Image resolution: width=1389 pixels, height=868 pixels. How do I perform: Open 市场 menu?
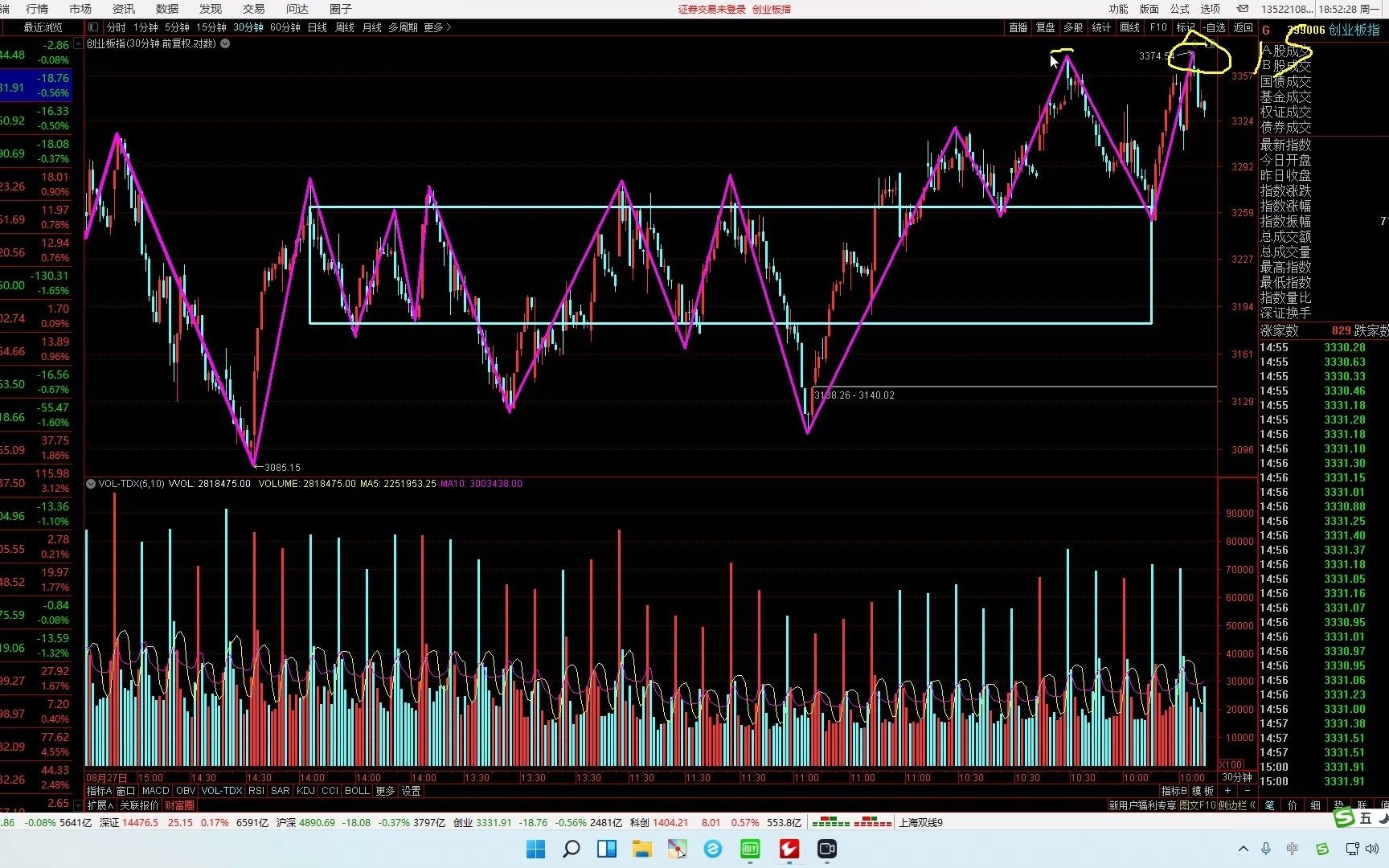point(80,9)
